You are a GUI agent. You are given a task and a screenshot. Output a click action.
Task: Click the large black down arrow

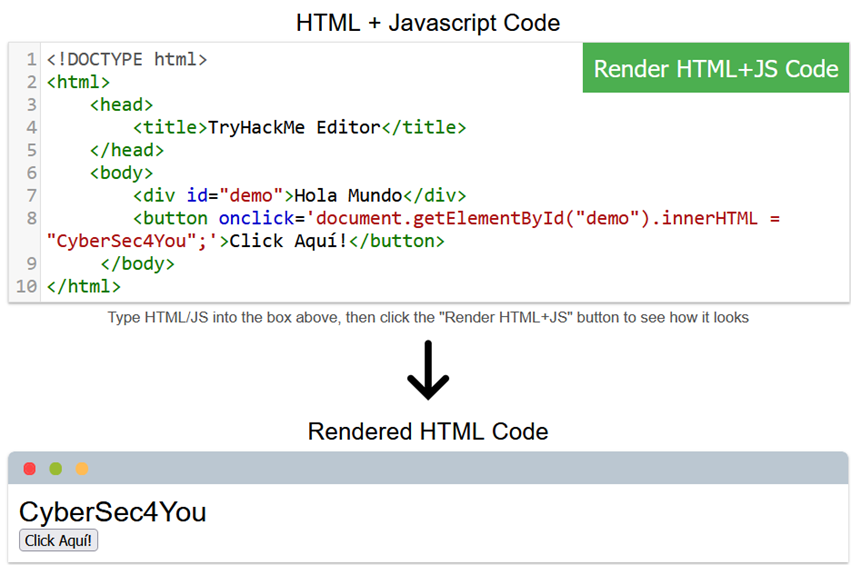tap(427, 371)
